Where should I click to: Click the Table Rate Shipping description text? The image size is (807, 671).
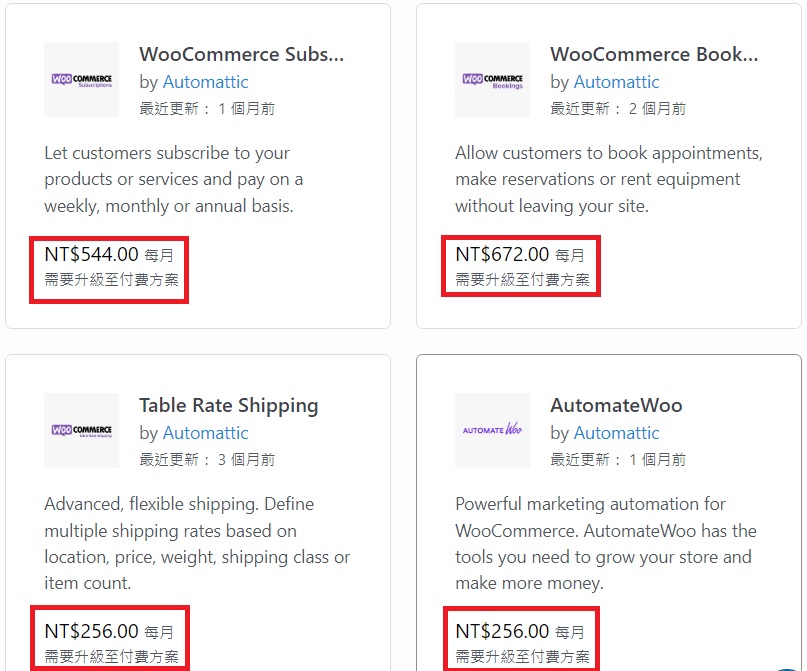click(197, 543)
